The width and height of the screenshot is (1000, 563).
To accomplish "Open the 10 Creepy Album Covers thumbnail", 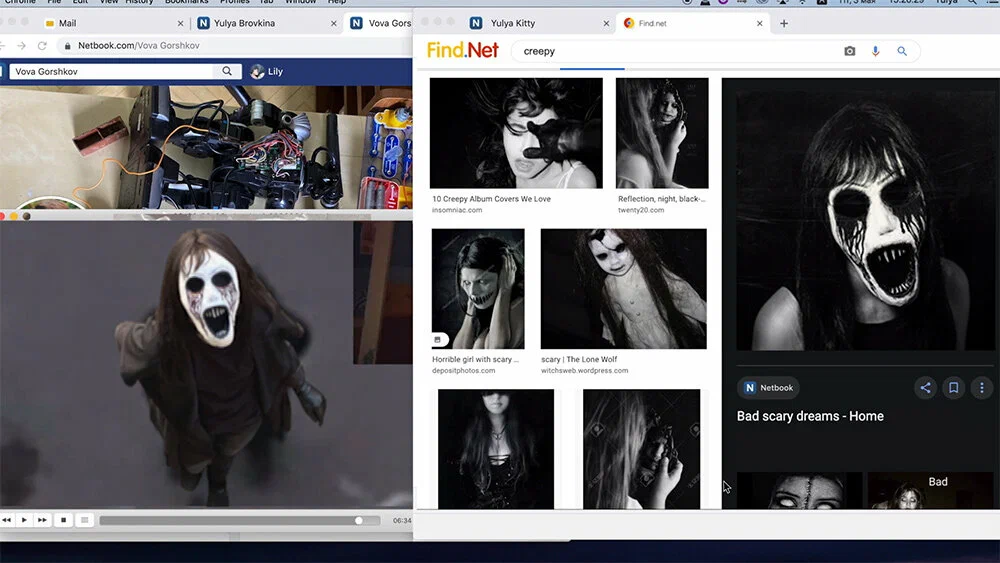I will click(x=516, y=133).
